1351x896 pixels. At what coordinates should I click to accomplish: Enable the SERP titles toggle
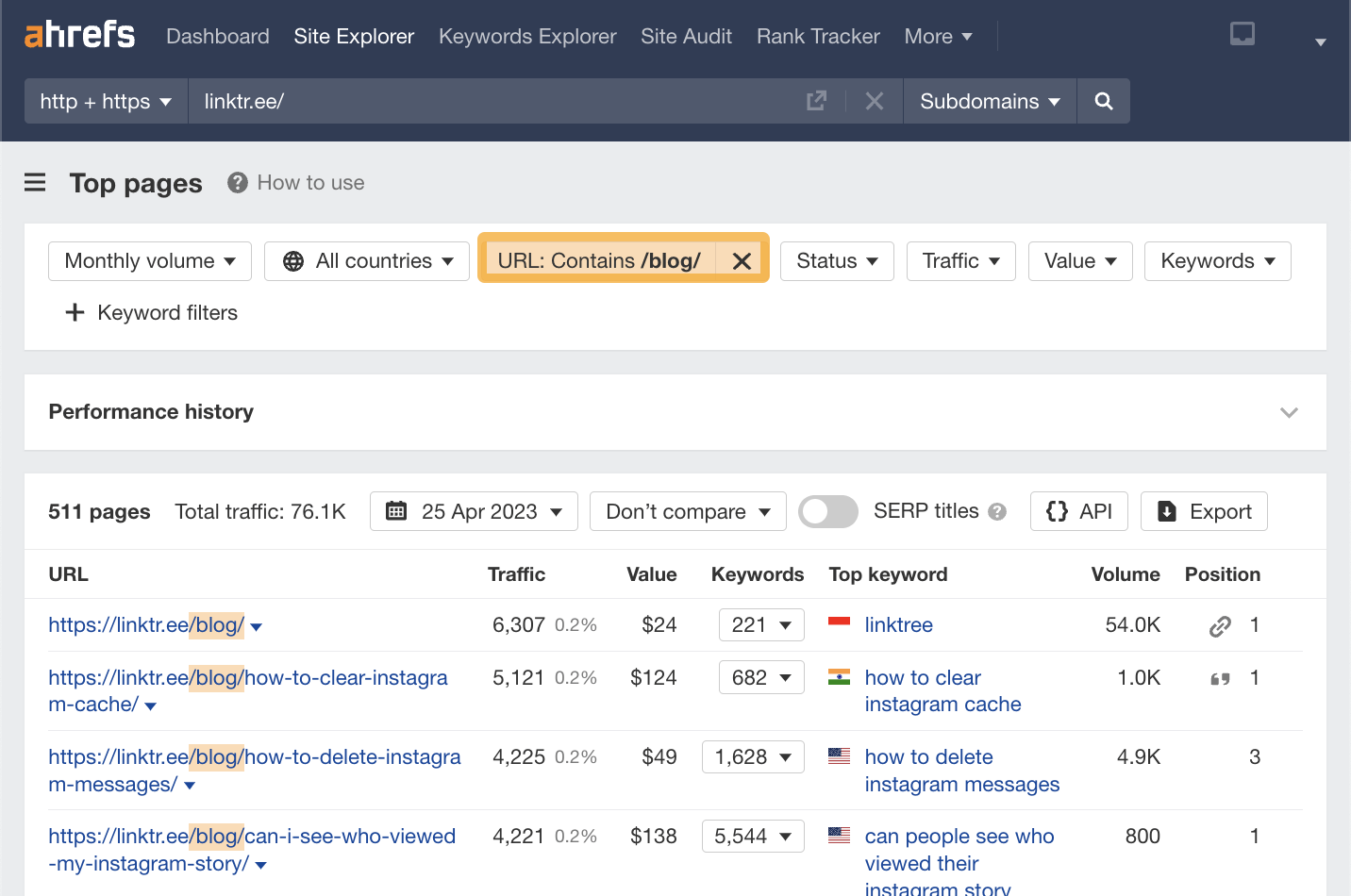pos(827,511)
